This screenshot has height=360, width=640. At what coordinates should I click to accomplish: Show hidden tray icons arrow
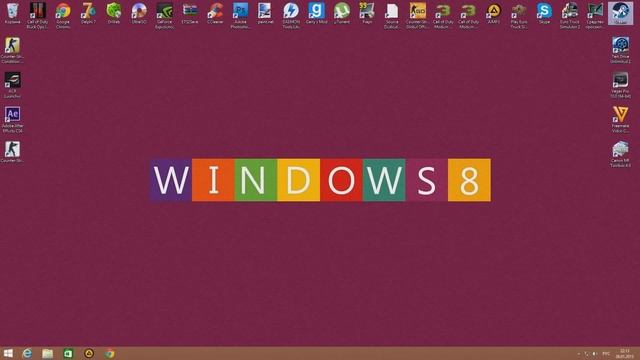click(578, 354)
